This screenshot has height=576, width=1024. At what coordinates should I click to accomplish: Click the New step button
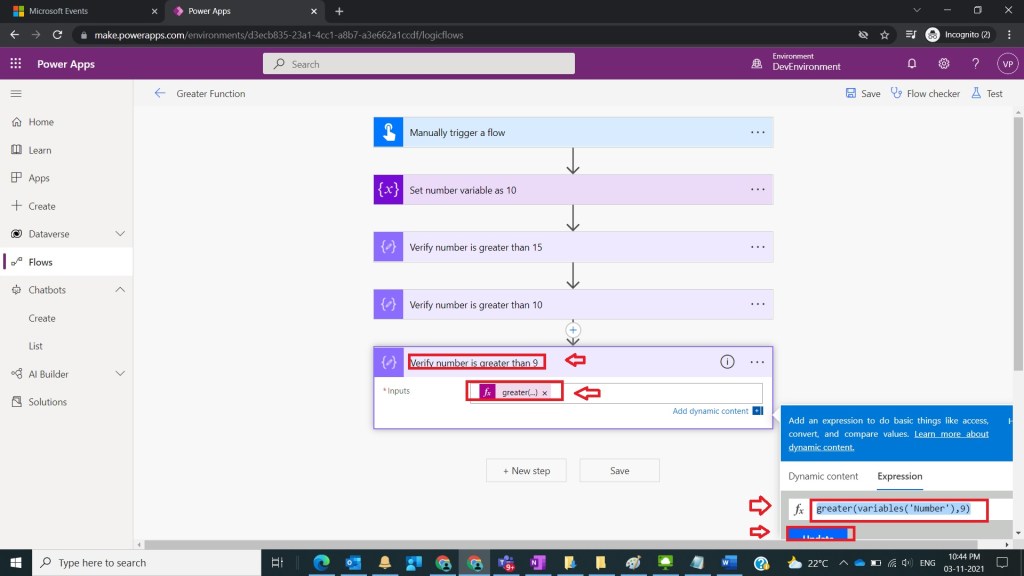(526, 471)
